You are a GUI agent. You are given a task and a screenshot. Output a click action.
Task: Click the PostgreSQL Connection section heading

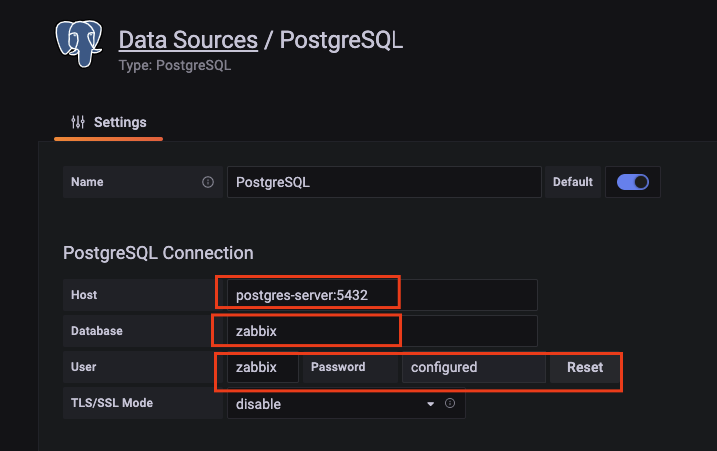(158, 252)
